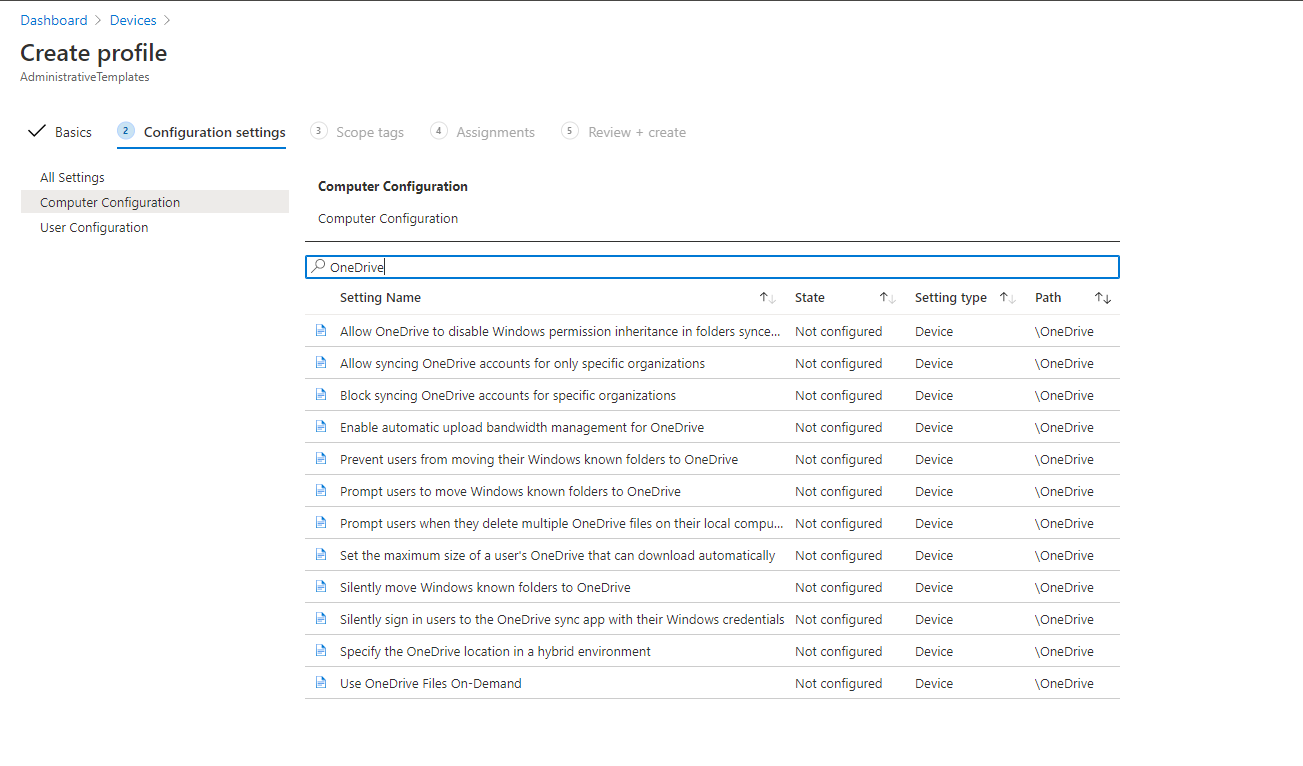Sort by Path using its arrows icon
This screenshot has width=1303, height=766.
1102,298
